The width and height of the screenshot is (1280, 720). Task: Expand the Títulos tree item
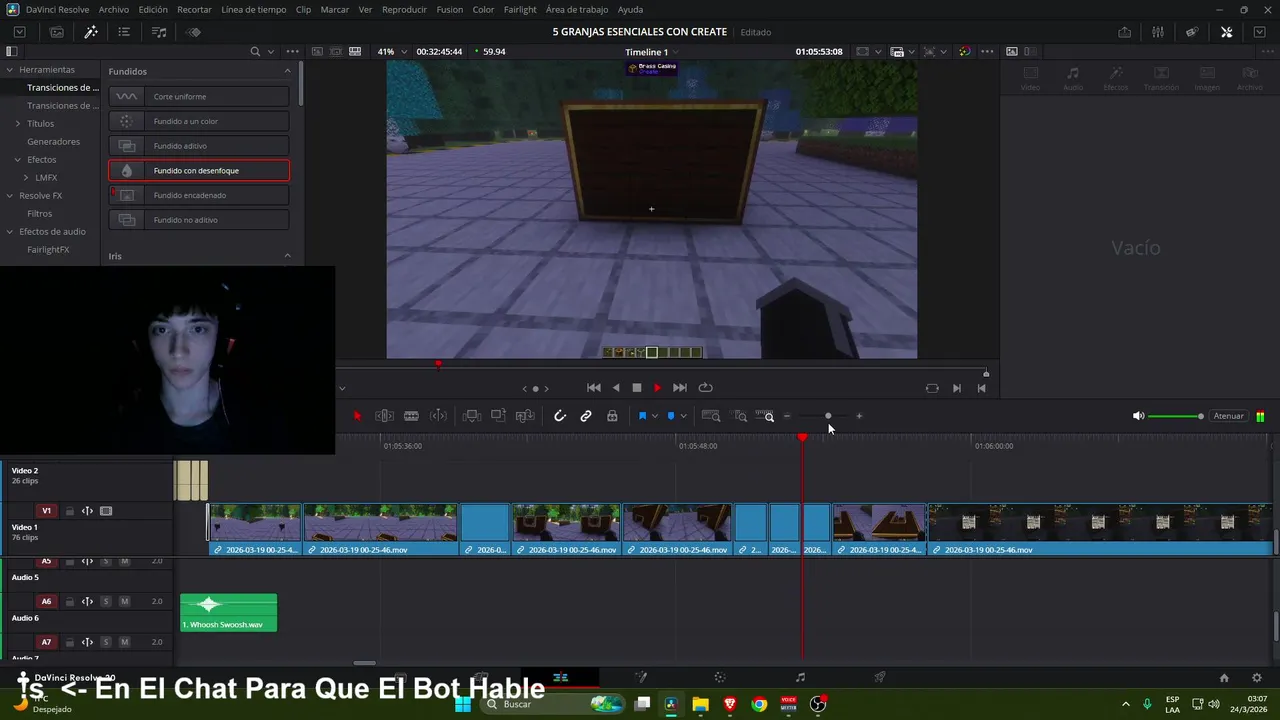click(x=18, y=124)
